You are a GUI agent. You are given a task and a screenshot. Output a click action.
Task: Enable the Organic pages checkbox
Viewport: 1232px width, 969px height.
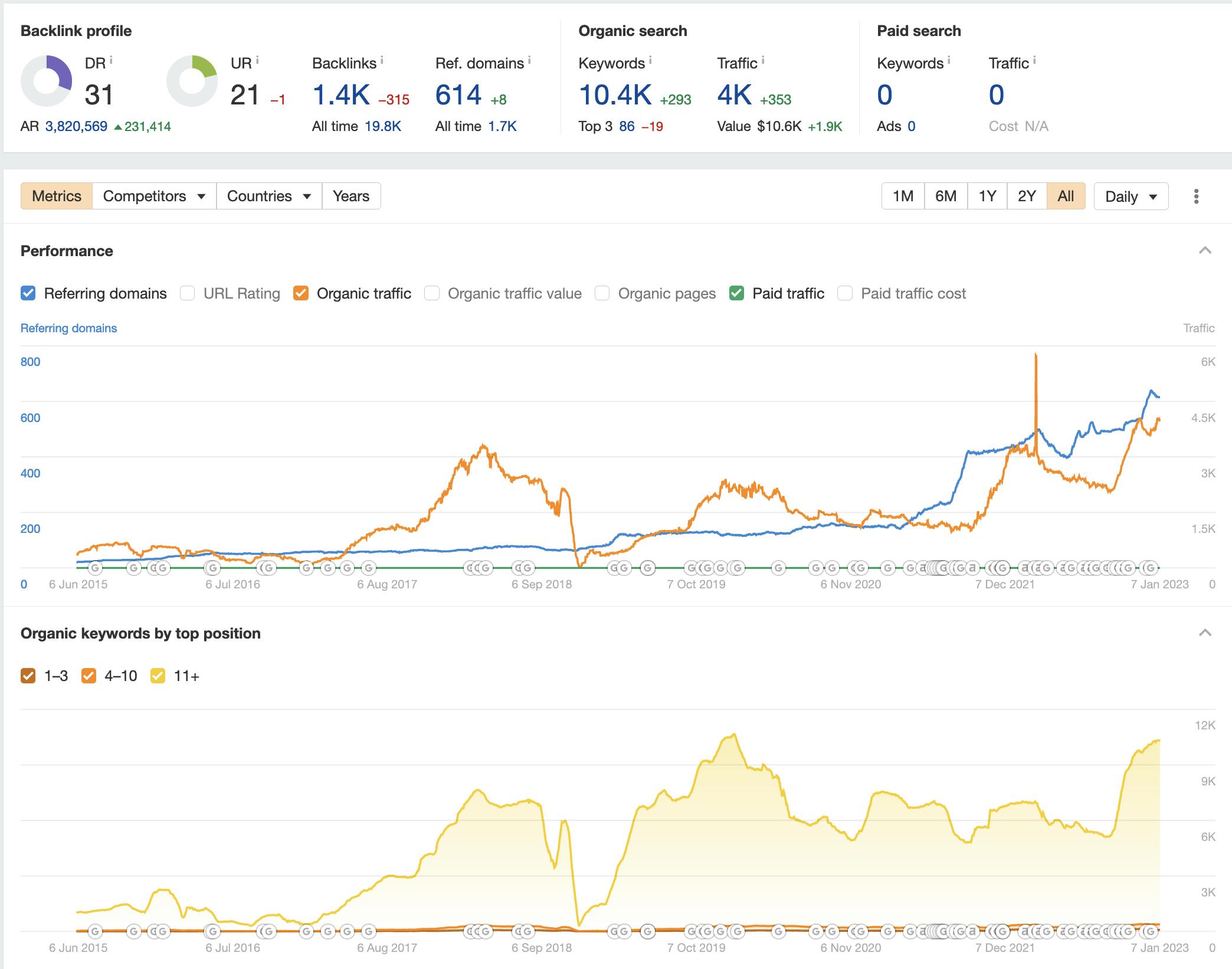[602, 293]
